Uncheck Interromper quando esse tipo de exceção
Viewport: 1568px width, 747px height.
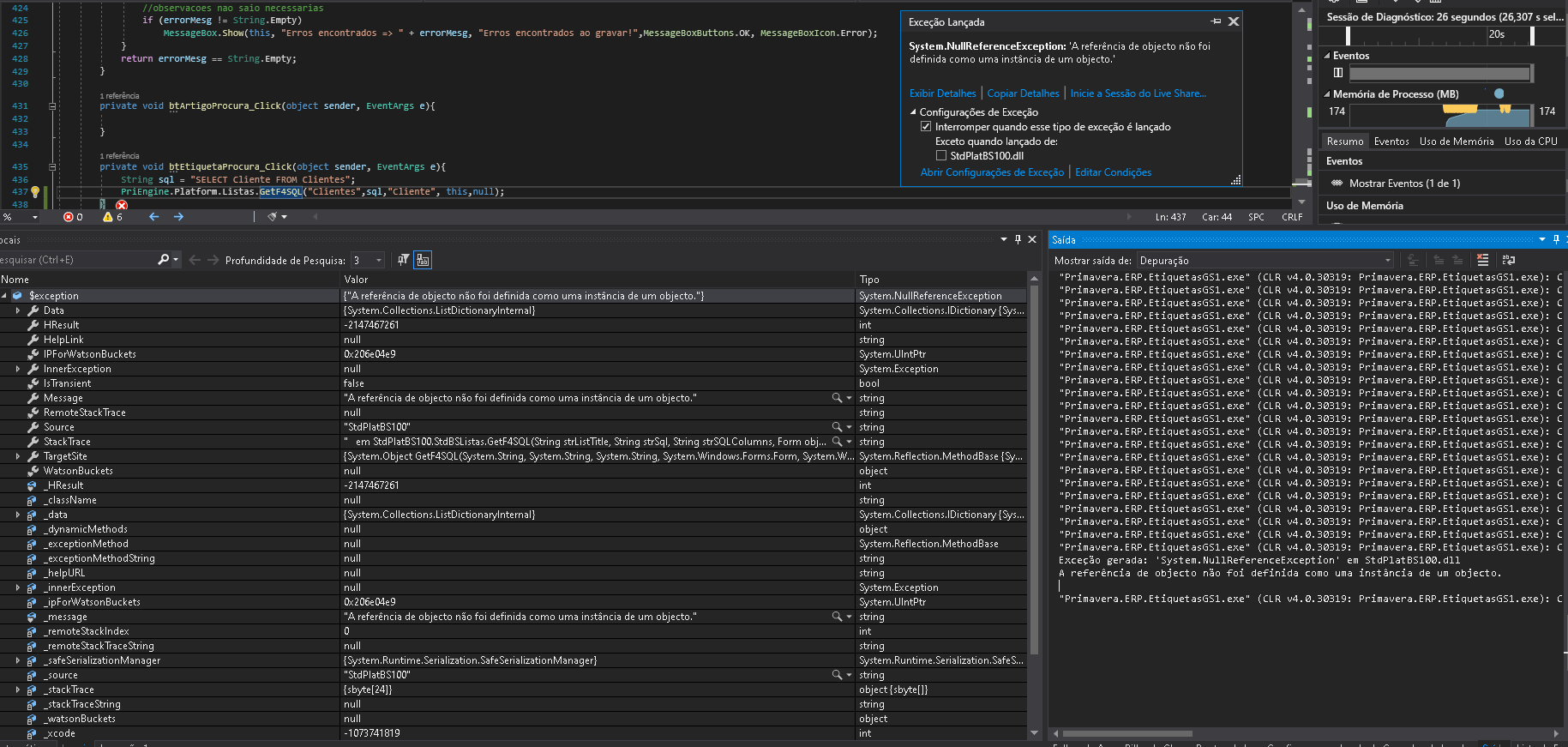[x=926, y=127]
